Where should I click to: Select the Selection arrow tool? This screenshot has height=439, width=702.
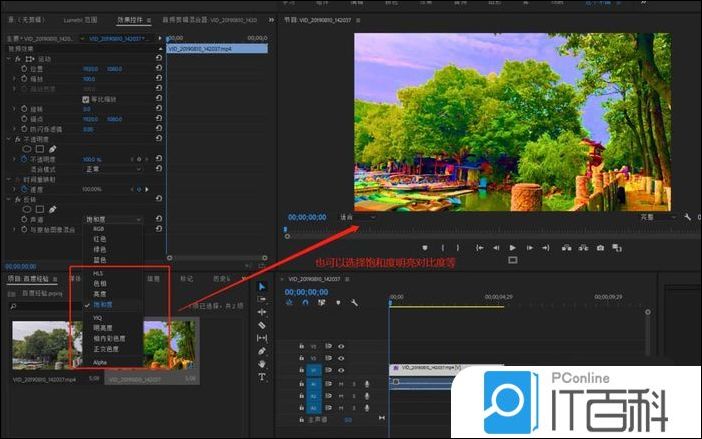262,287
